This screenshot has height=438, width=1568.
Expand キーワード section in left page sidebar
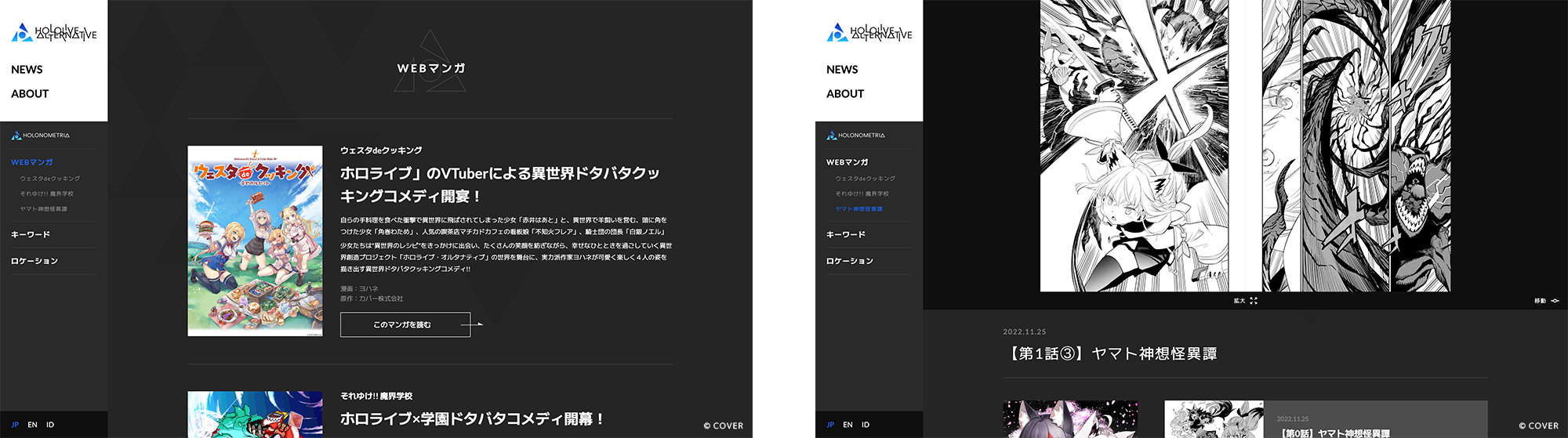point(31,234)
